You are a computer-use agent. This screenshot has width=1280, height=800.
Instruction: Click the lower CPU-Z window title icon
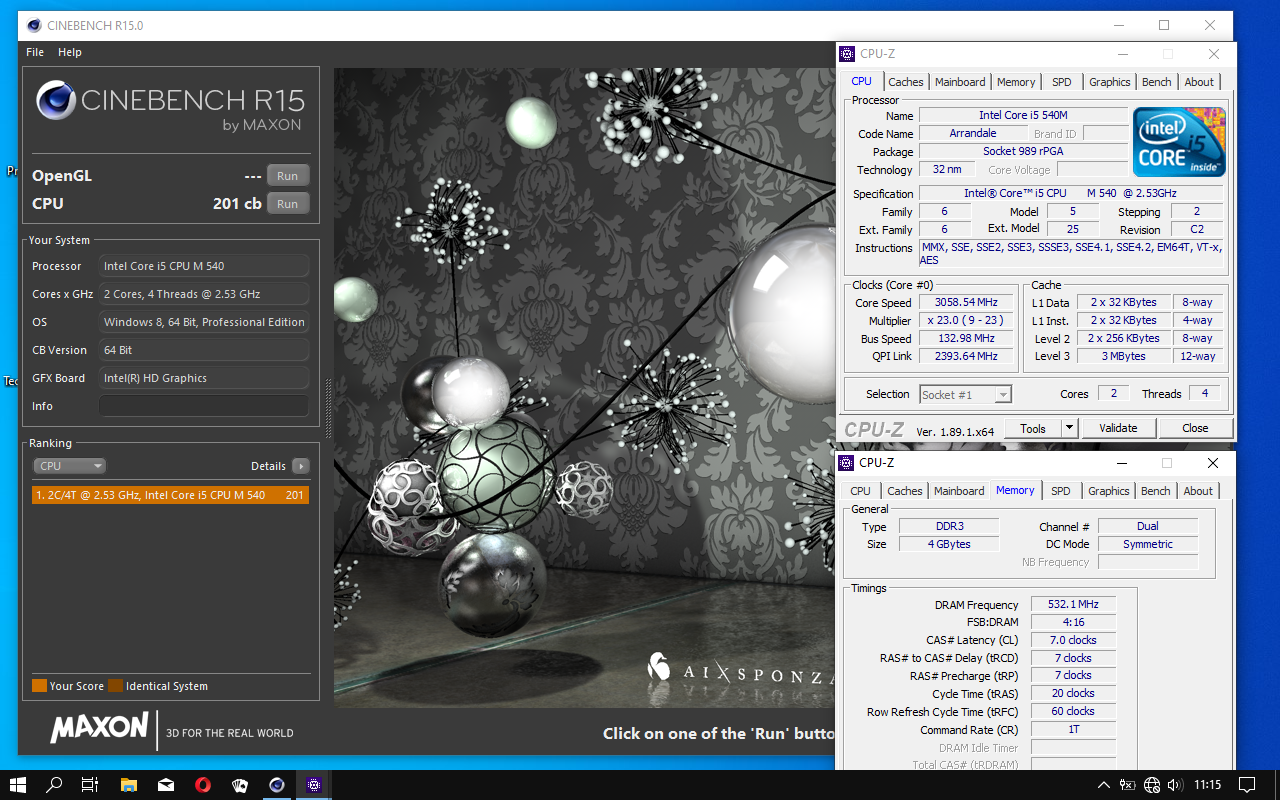click(846, 463)
